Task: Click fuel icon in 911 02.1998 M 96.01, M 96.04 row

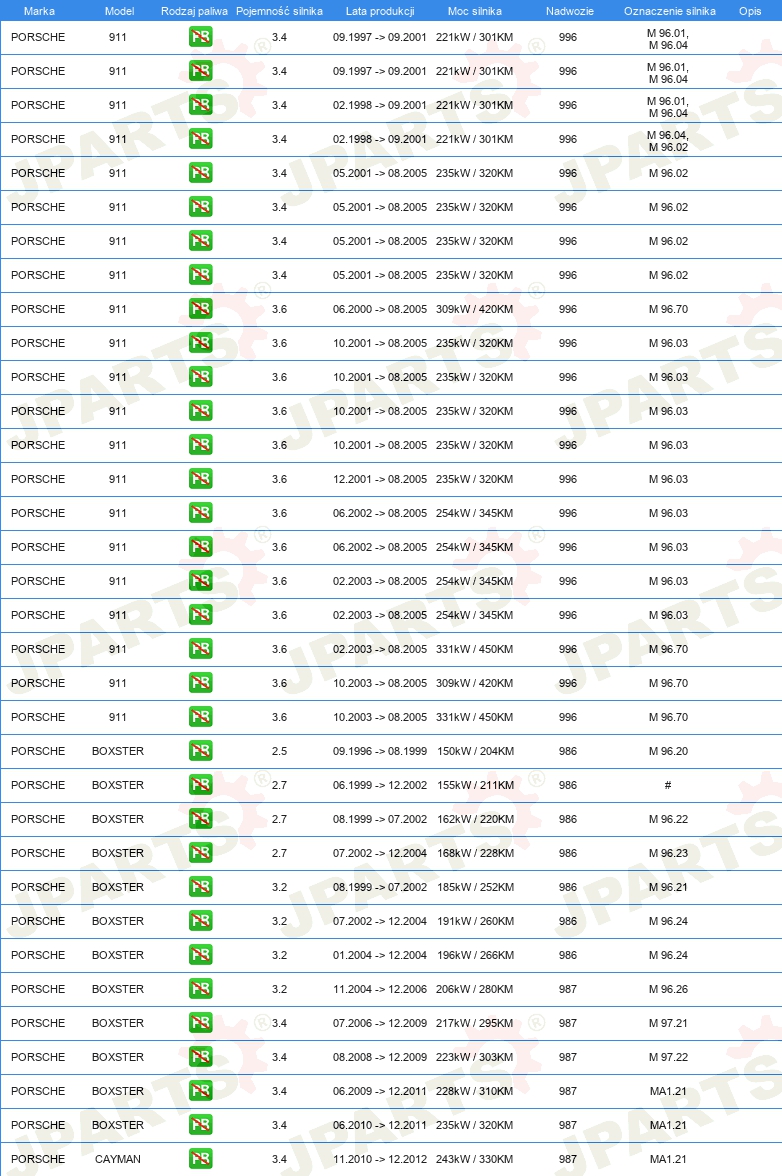Action: [x=200, y=105]
